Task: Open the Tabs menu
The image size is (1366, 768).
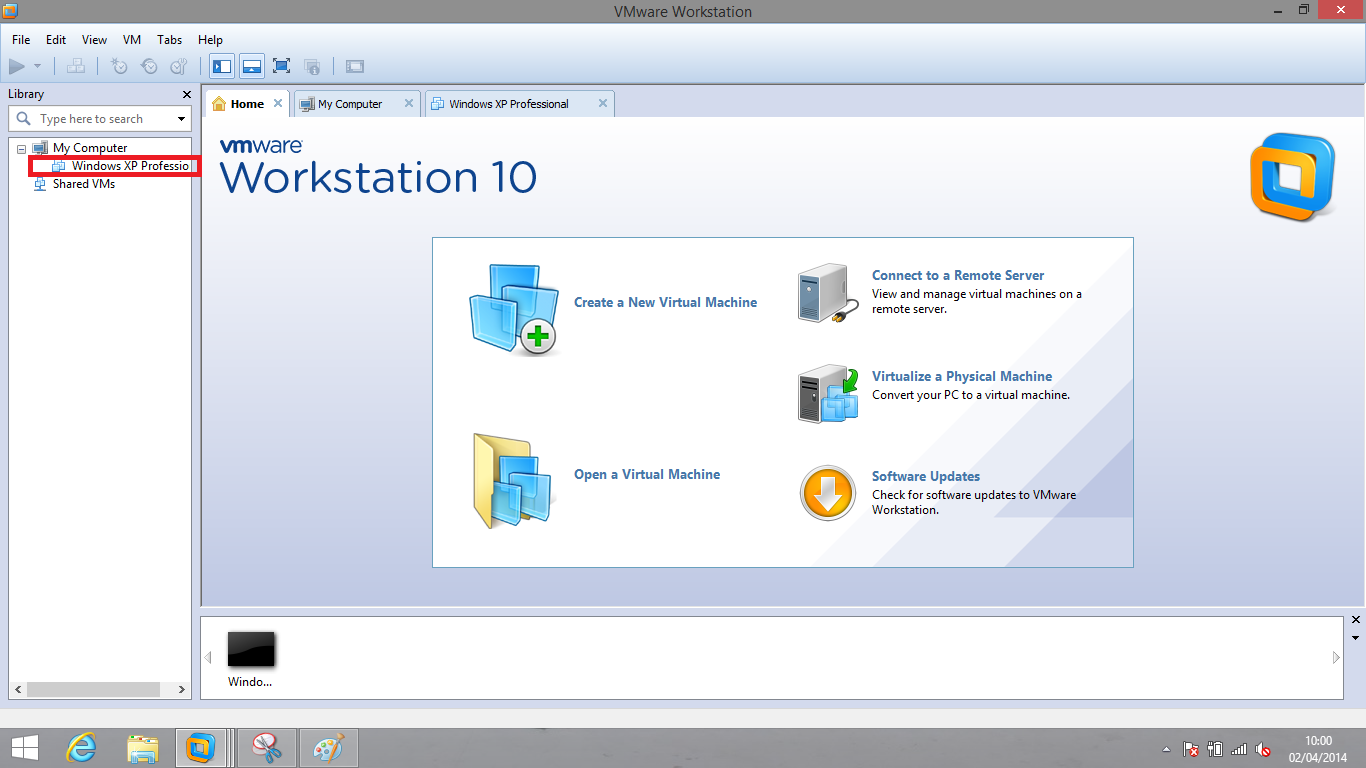Action: (x=170, y=40)
